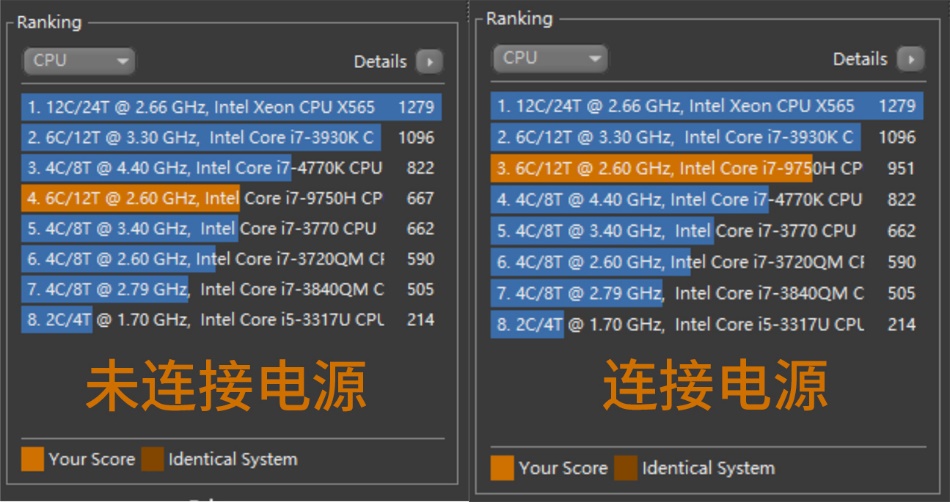Screen dimensions: 950x502
Task: Click score value 951 in right panel
Action: (901, 168)
